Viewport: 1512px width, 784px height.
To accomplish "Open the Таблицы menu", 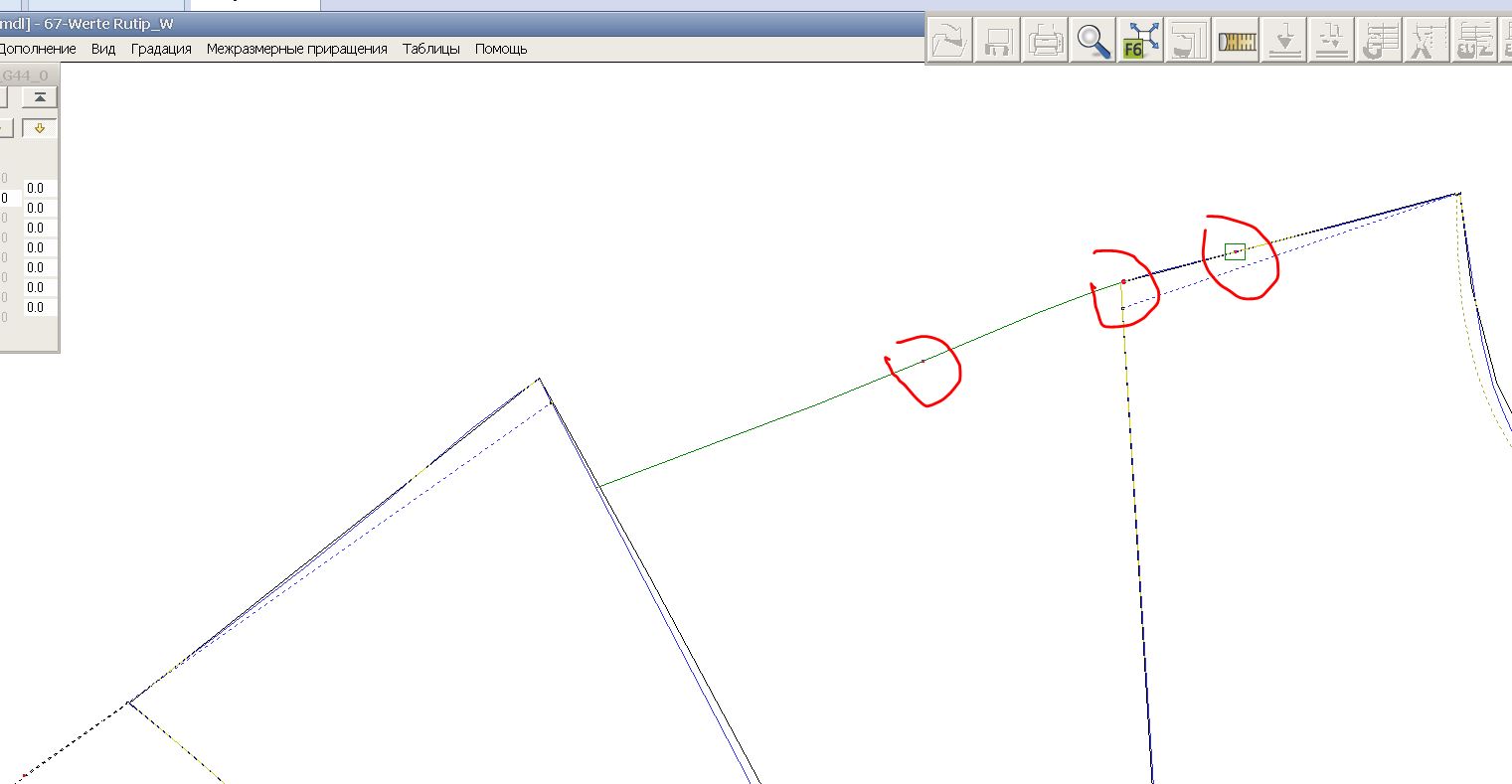I will click(x=431, y=49).
